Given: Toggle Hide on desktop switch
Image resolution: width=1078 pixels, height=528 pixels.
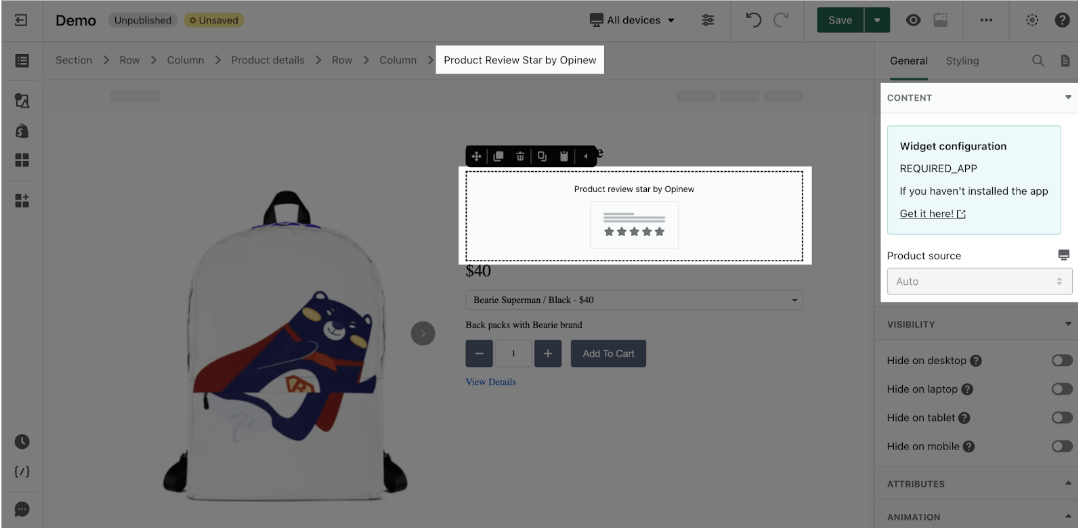Looking at the screenshot, I should (1062, 360).
